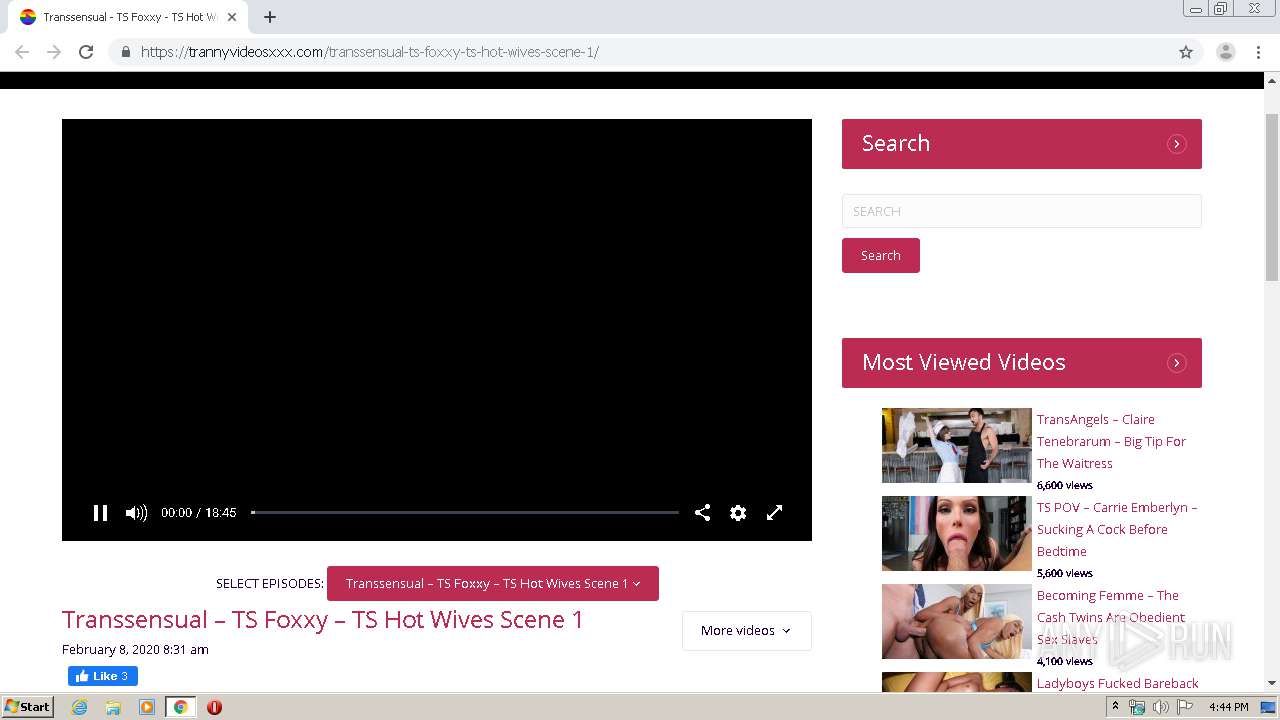Close the current browser tab
This screenshot has height=720, width=1280.
pyautogui.click(x=232, y=17)
